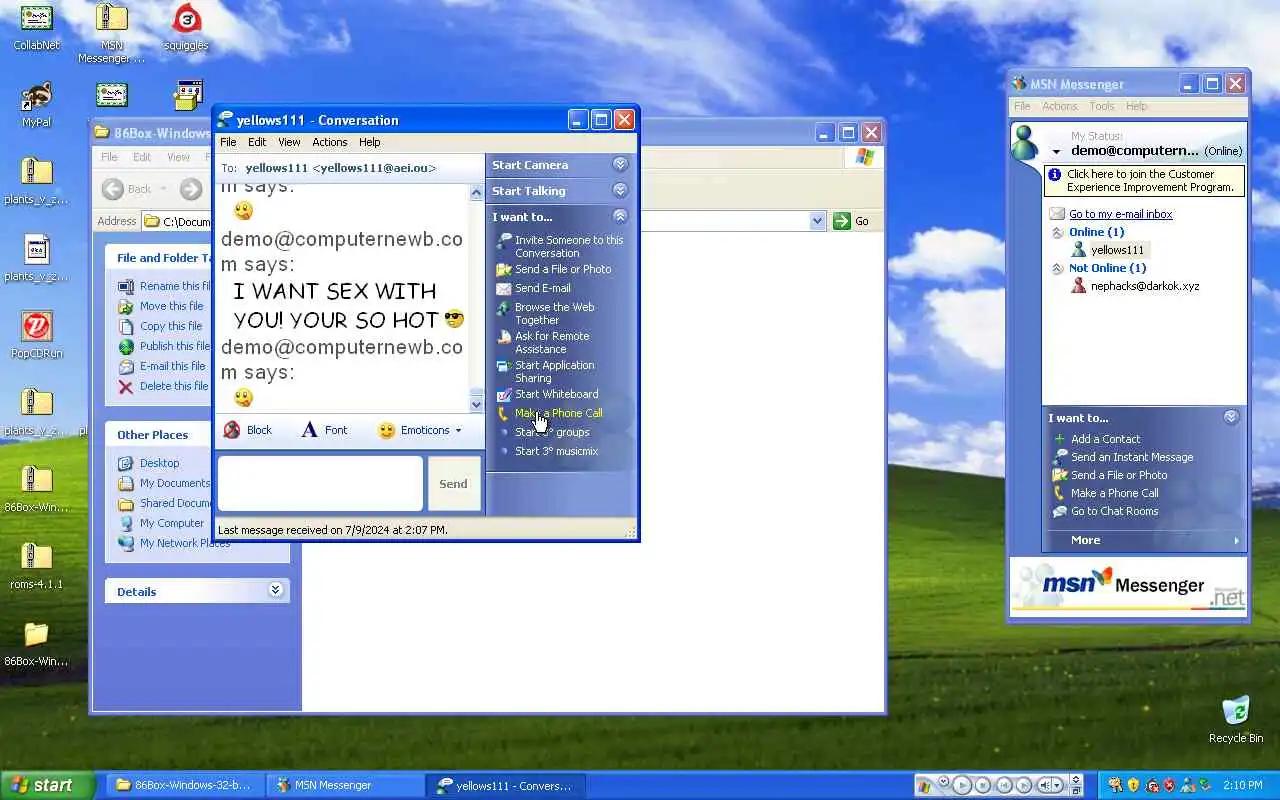
Task: Click Go to my e-mail inbox
Action: [1121, 214]
